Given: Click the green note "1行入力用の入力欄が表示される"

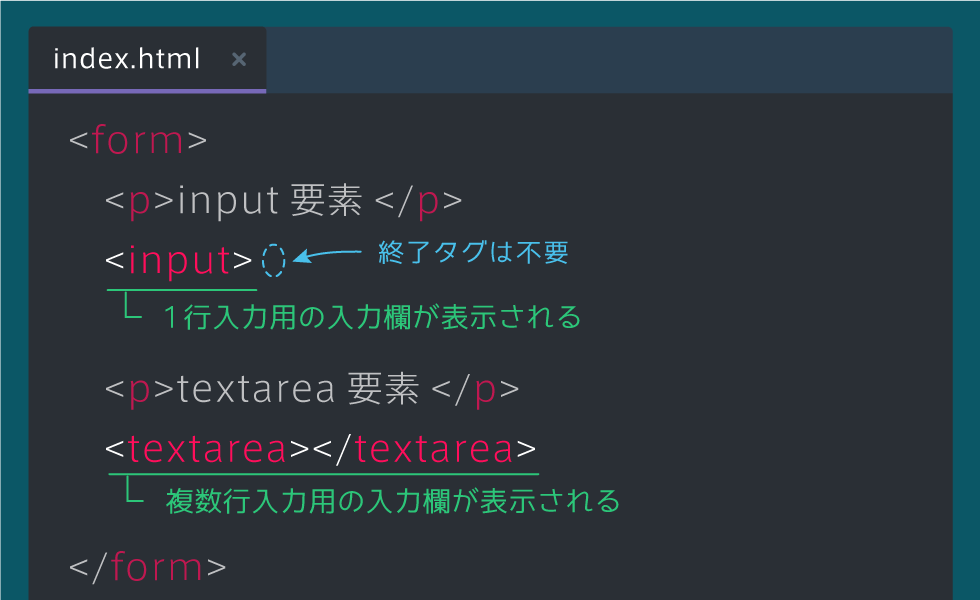Looking at the screenshot, I should pyautogui.click(x=372, y=318).
